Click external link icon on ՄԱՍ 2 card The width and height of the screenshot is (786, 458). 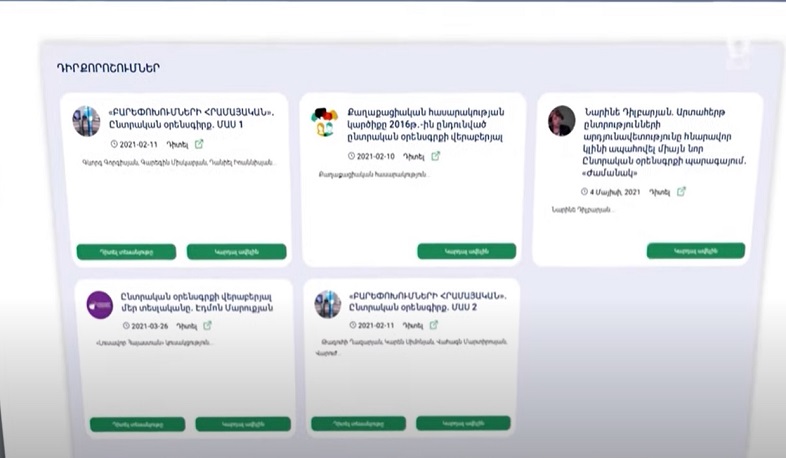(x=437, y=326)
